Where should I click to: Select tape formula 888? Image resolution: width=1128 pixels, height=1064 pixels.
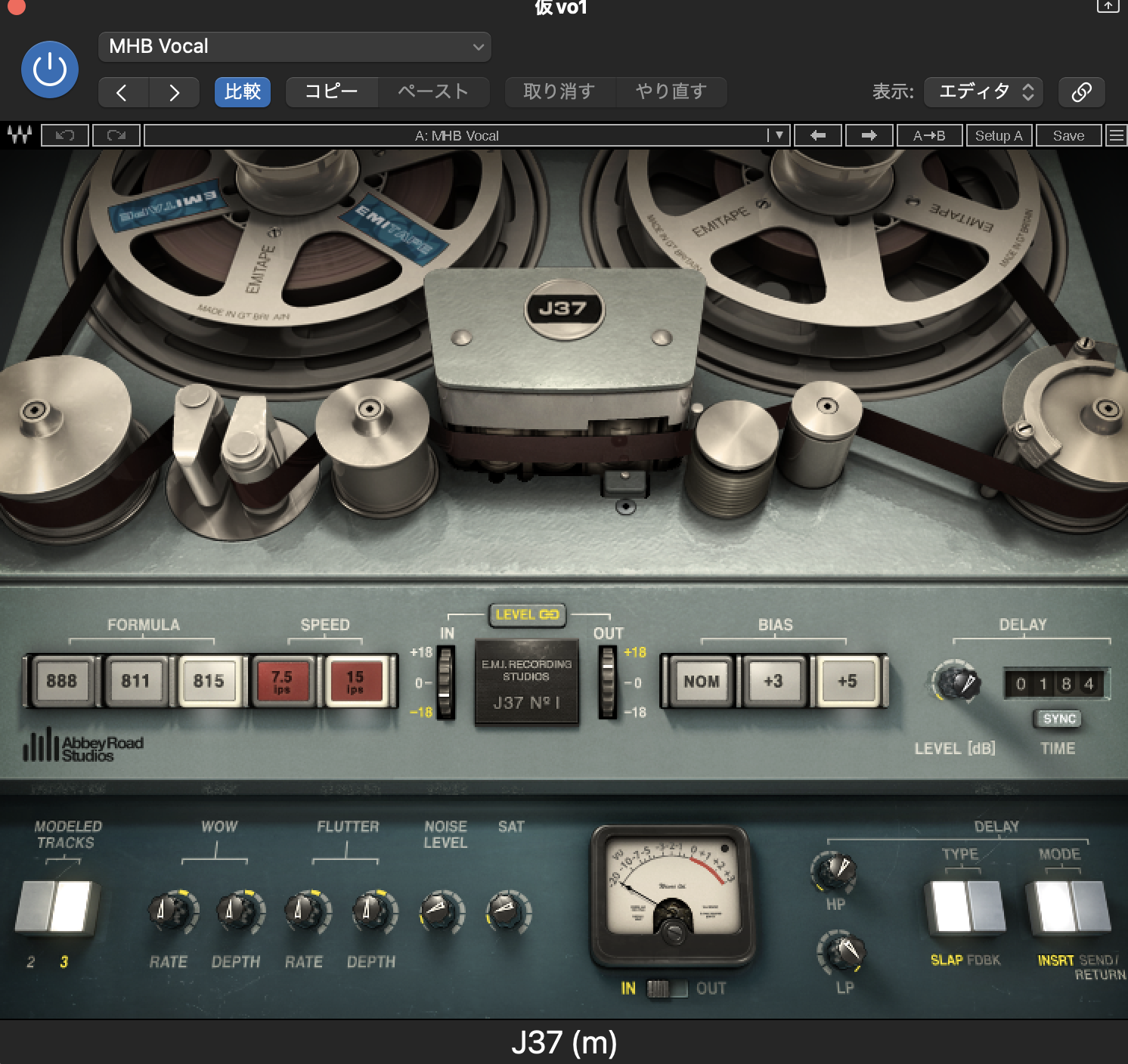[62, 681]
